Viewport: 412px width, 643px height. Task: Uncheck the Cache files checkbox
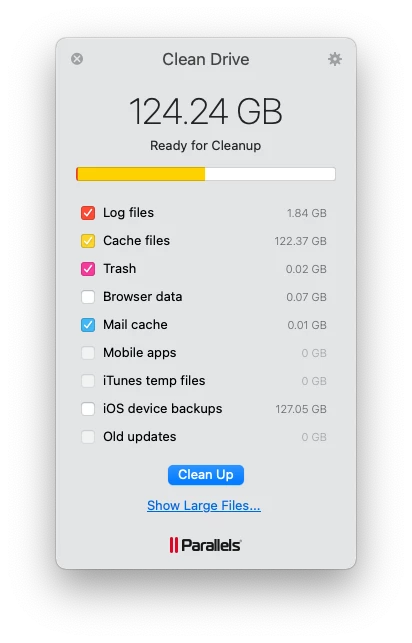[88, 241]
